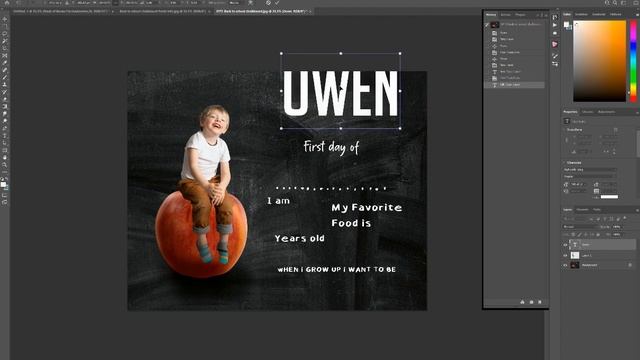The image size is (640, 360).
Task: Hide the selected Owen text layer
Action: [565, 245]
